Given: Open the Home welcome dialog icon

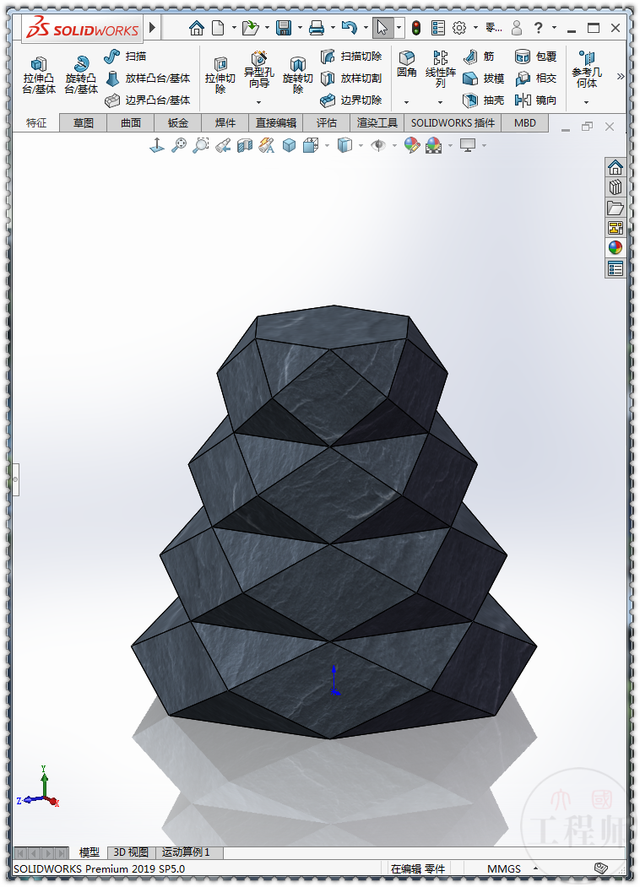Looking at the screenshot, I should click(x=196, y=28).
